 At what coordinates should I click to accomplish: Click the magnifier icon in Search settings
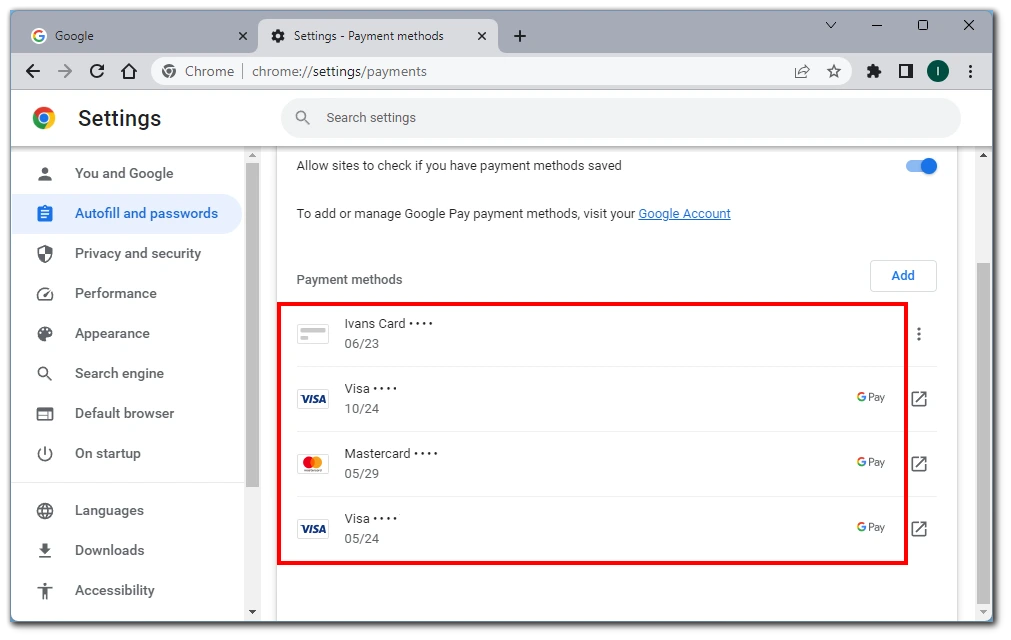click(302, 118)
